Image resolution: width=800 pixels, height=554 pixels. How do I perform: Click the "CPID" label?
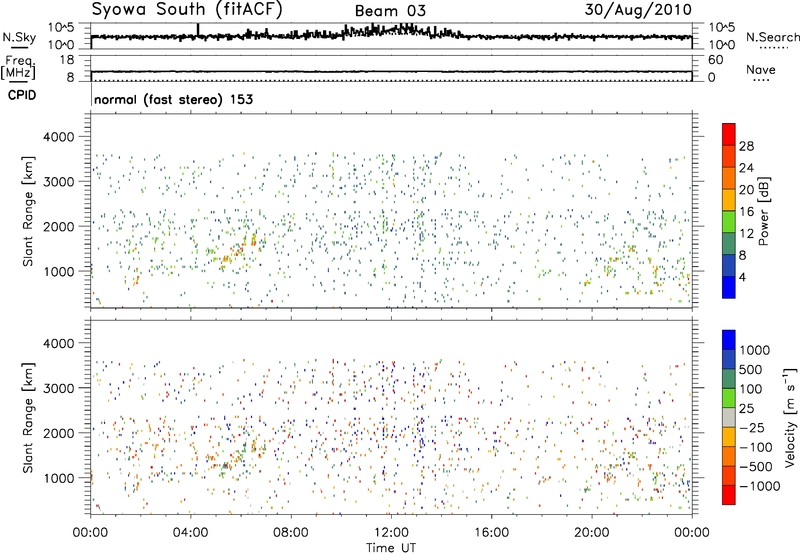pyautogui.click(x=22, y=95)
